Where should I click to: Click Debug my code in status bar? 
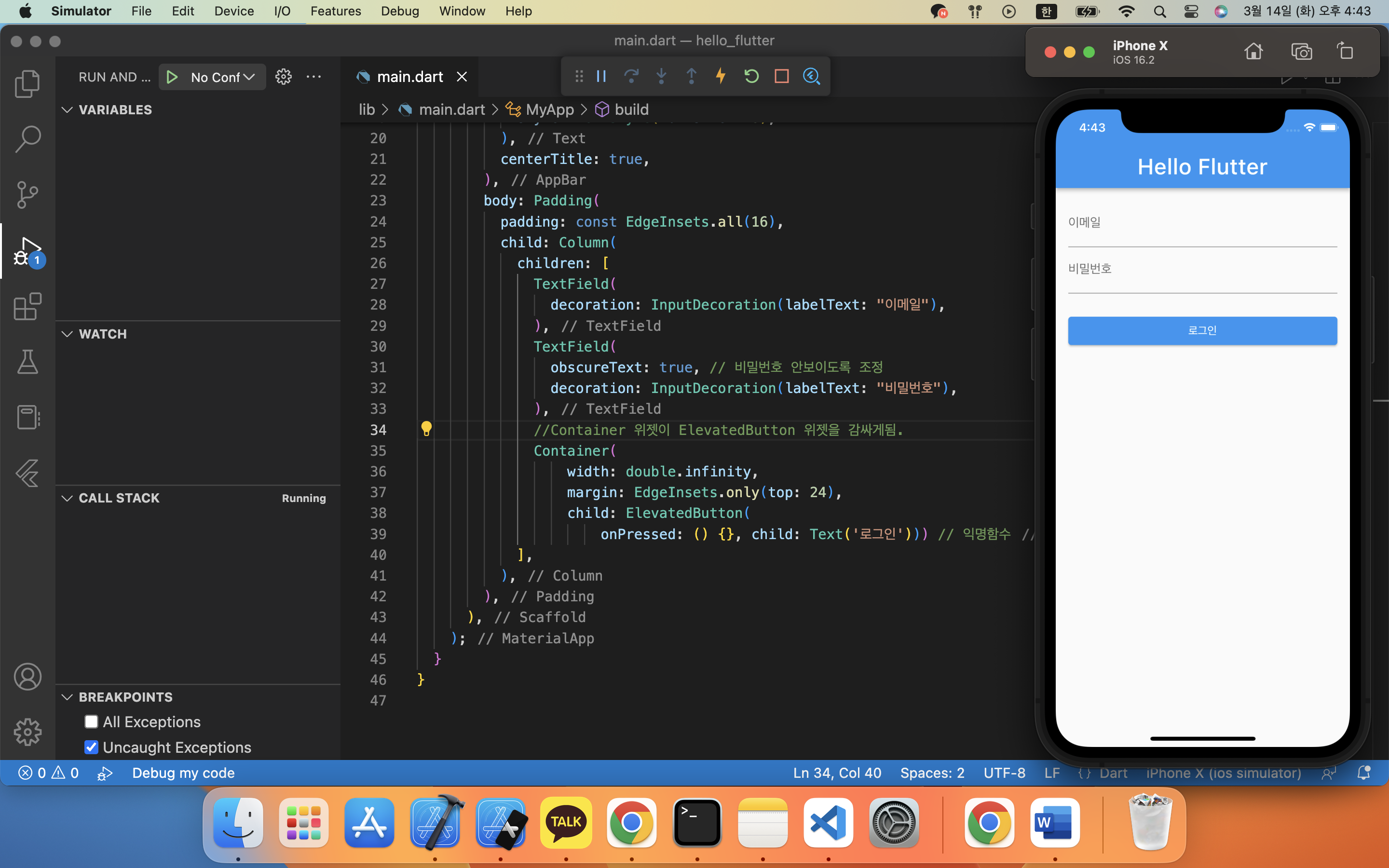(x=183, y=773)
